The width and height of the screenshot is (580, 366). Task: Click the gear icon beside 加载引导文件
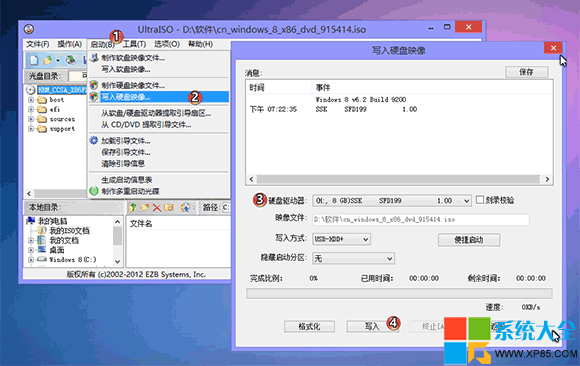click(x=94, y=141)
